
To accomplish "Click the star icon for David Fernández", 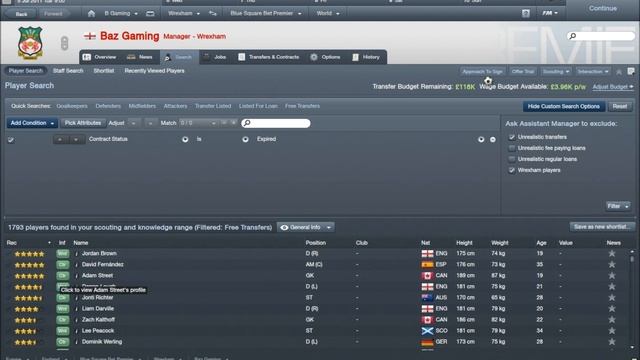I will (611, 264).
